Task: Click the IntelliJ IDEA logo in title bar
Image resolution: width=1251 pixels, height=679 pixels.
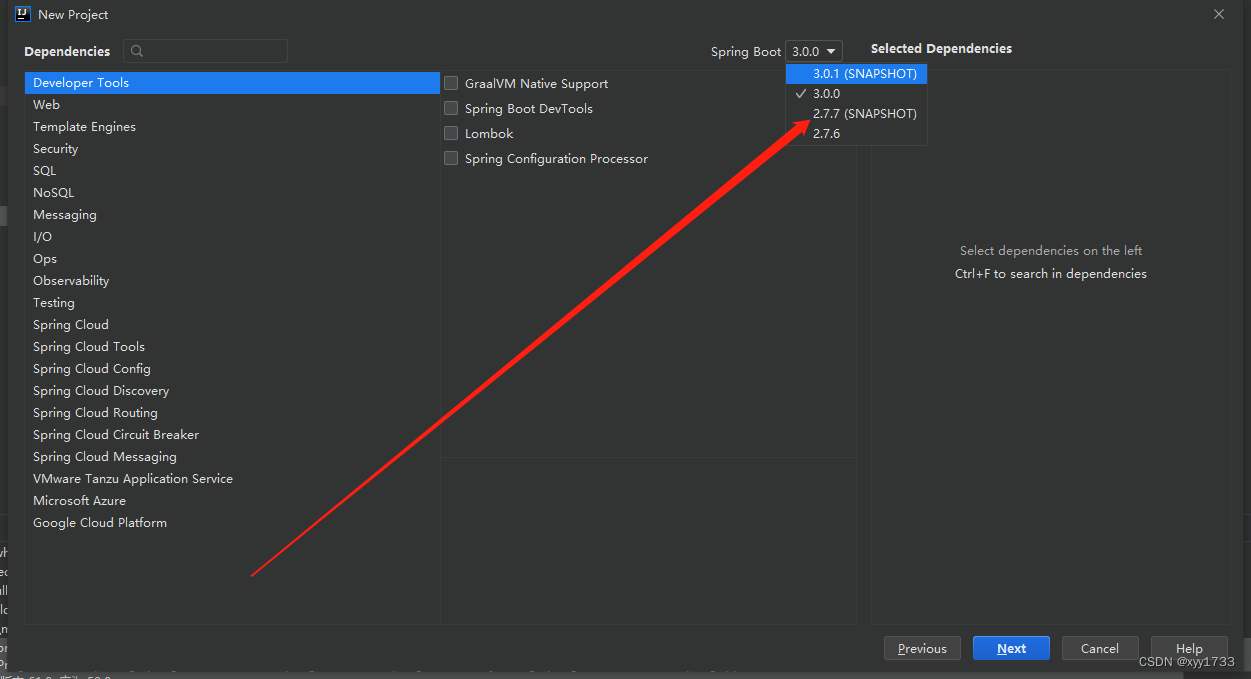Action: (x=22, y=14)
